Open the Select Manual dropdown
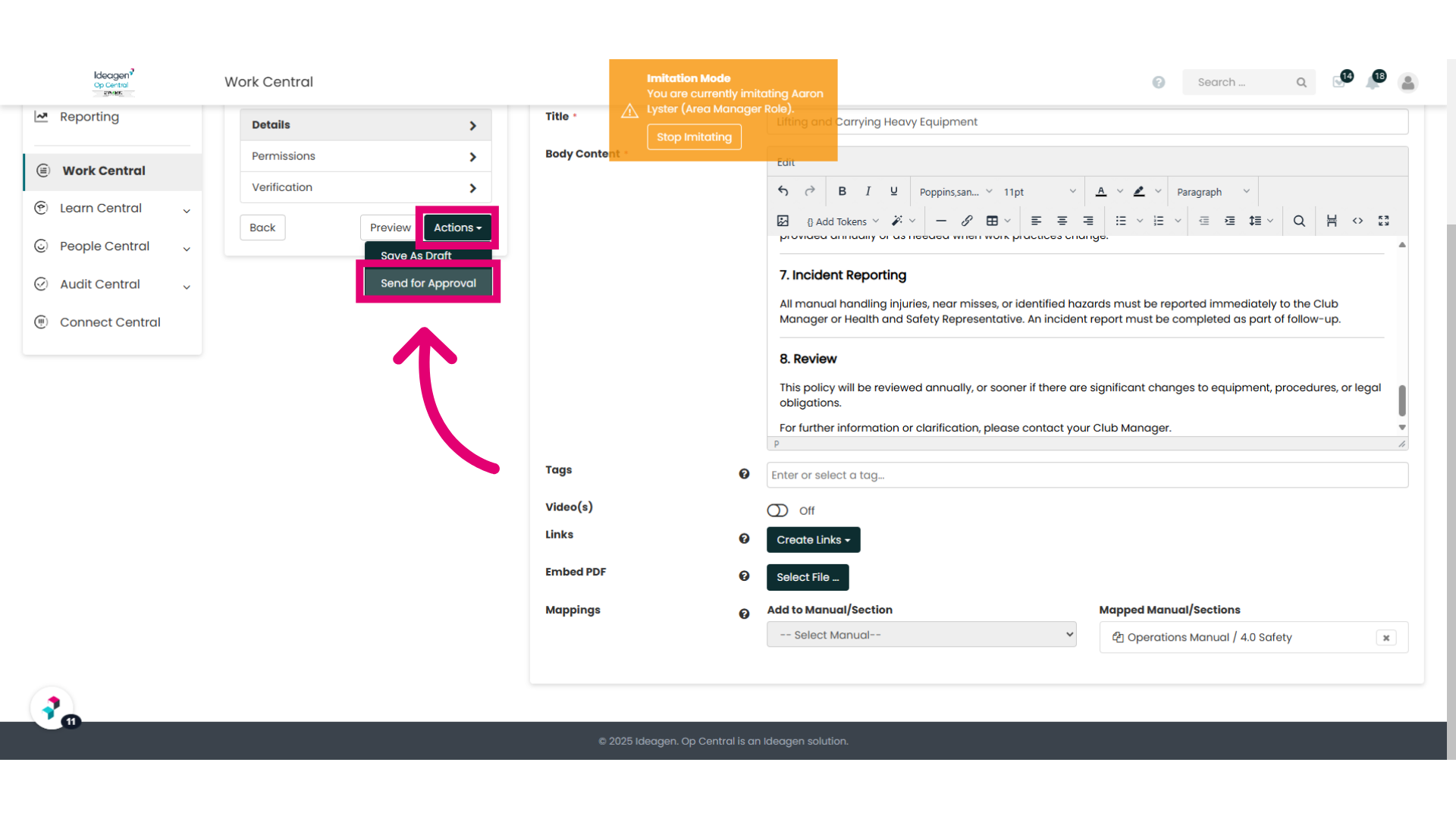 pos(921,635)
